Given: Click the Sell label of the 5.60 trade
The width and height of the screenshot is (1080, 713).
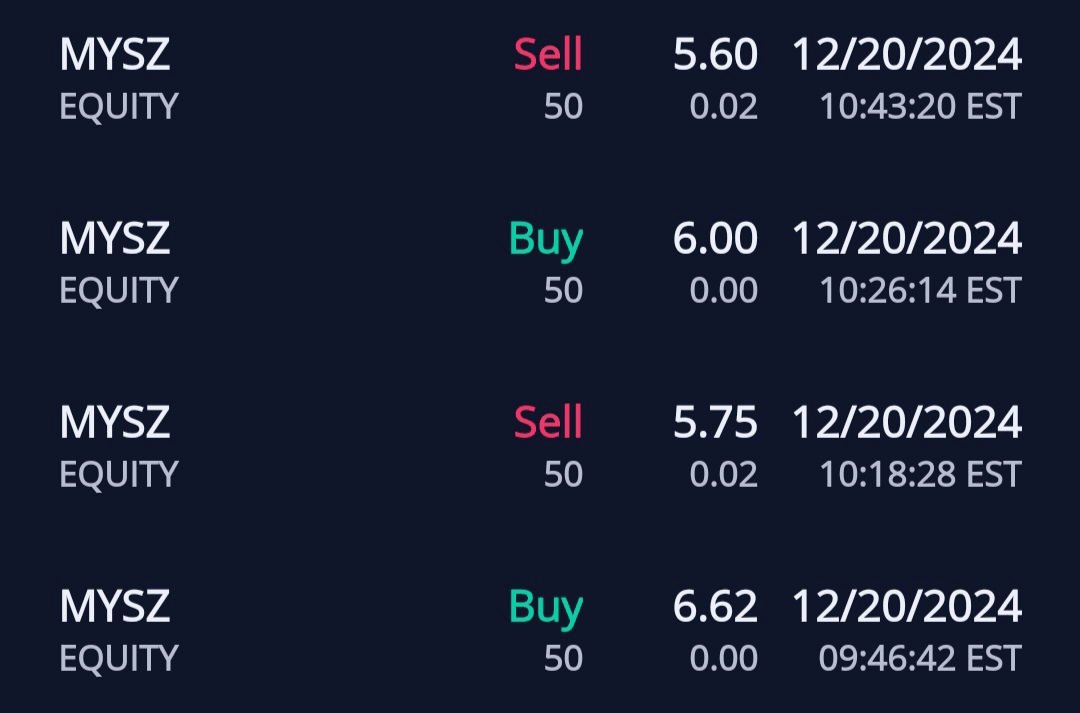Looking at the screenshot, I should click(x=547, y=54).
